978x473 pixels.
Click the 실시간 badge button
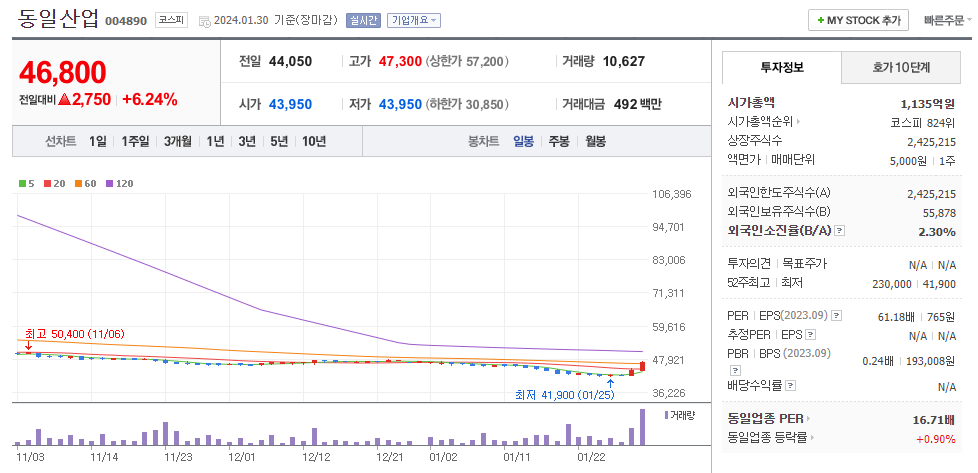click(x=363, y=20)
